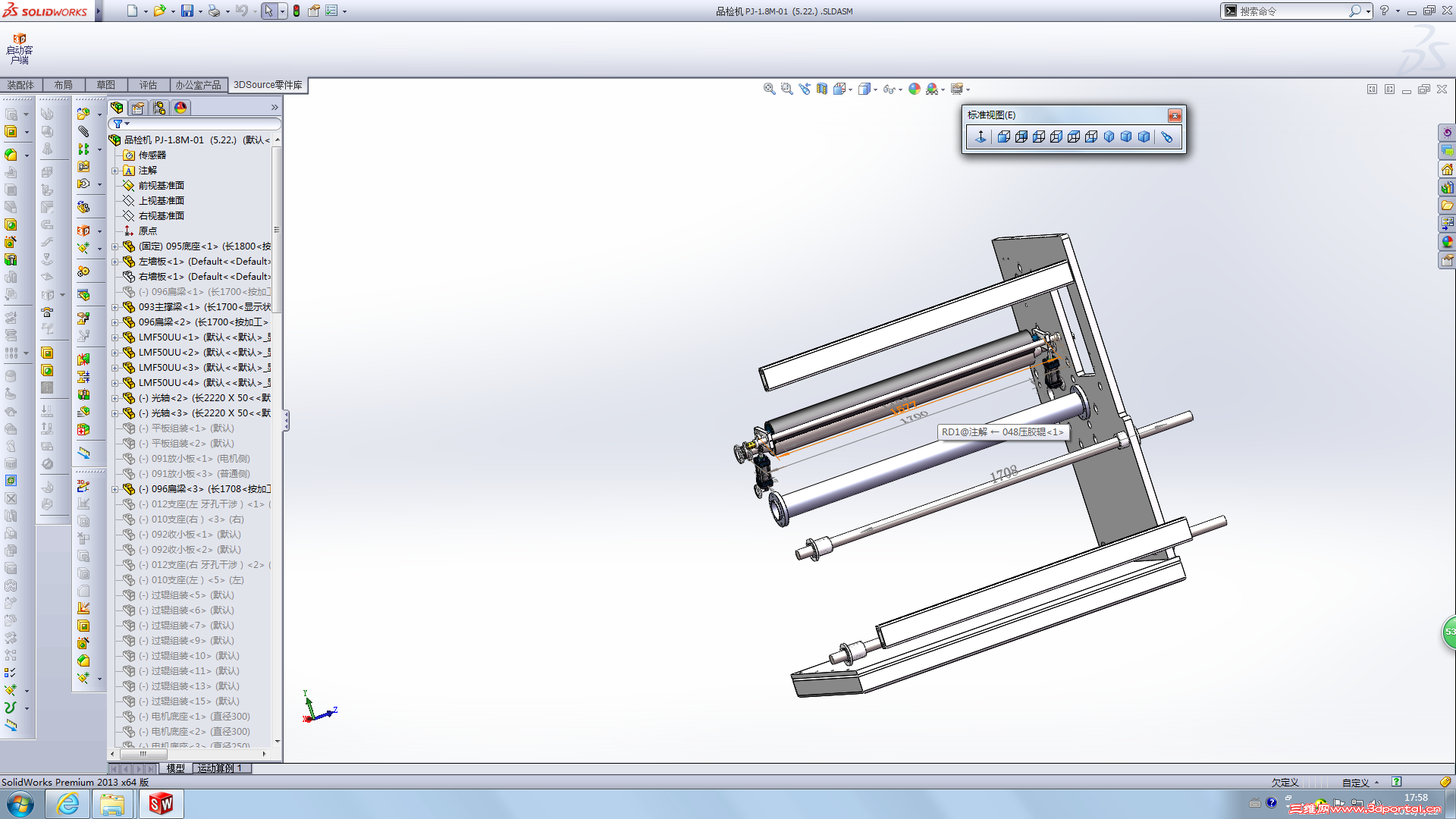Open the Display Style dropdown arrow
Viewport: 1456px width, 819px height.
[876, 89]
